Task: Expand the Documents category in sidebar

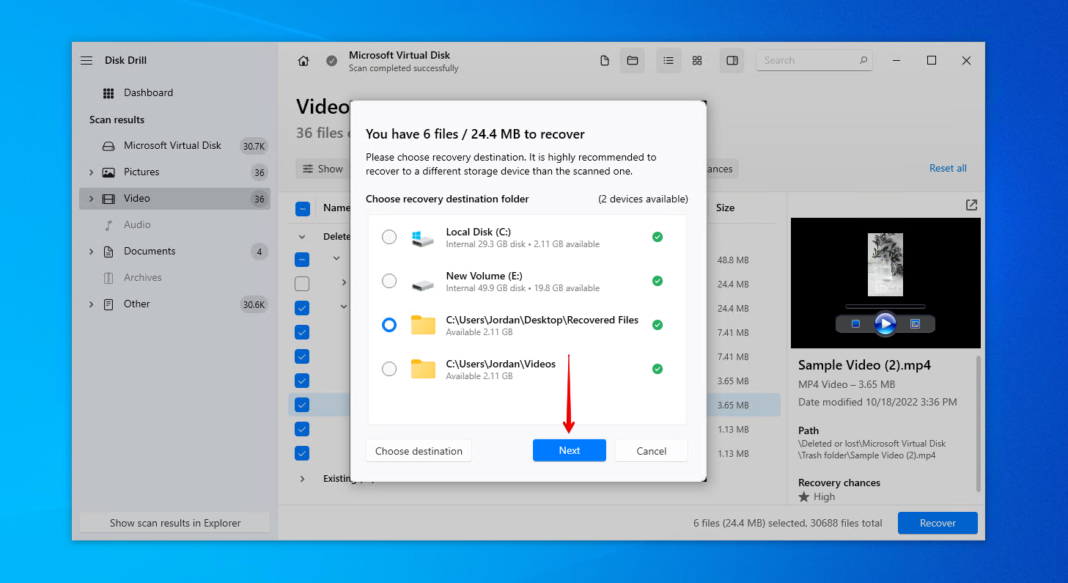Action: tap(91, 251)
